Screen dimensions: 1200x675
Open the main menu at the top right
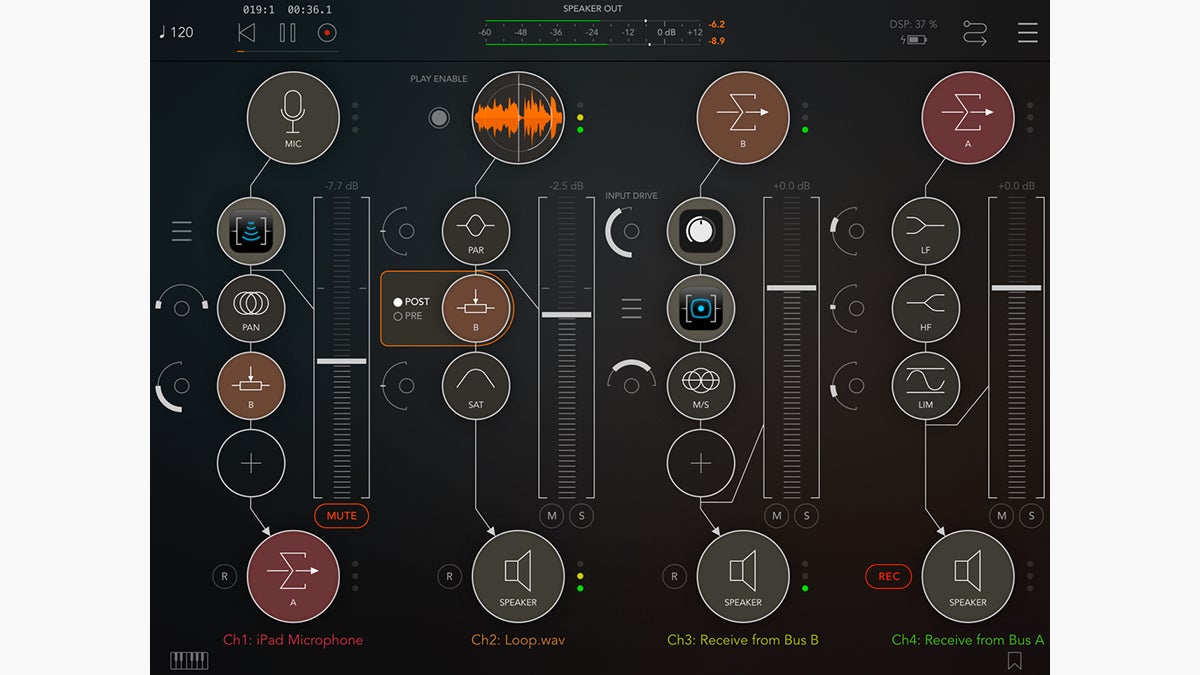click(x=1027, y=32)
